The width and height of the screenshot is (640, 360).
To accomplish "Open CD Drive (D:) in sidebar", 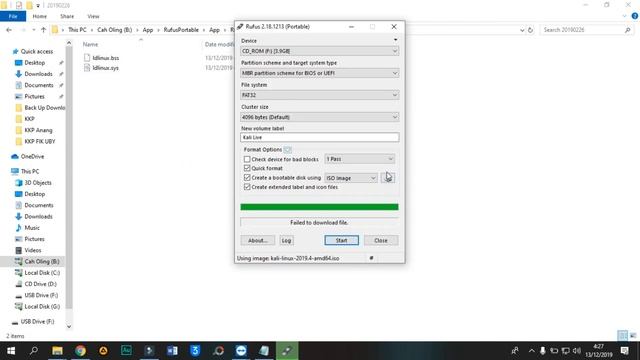I will pos(40,284).
